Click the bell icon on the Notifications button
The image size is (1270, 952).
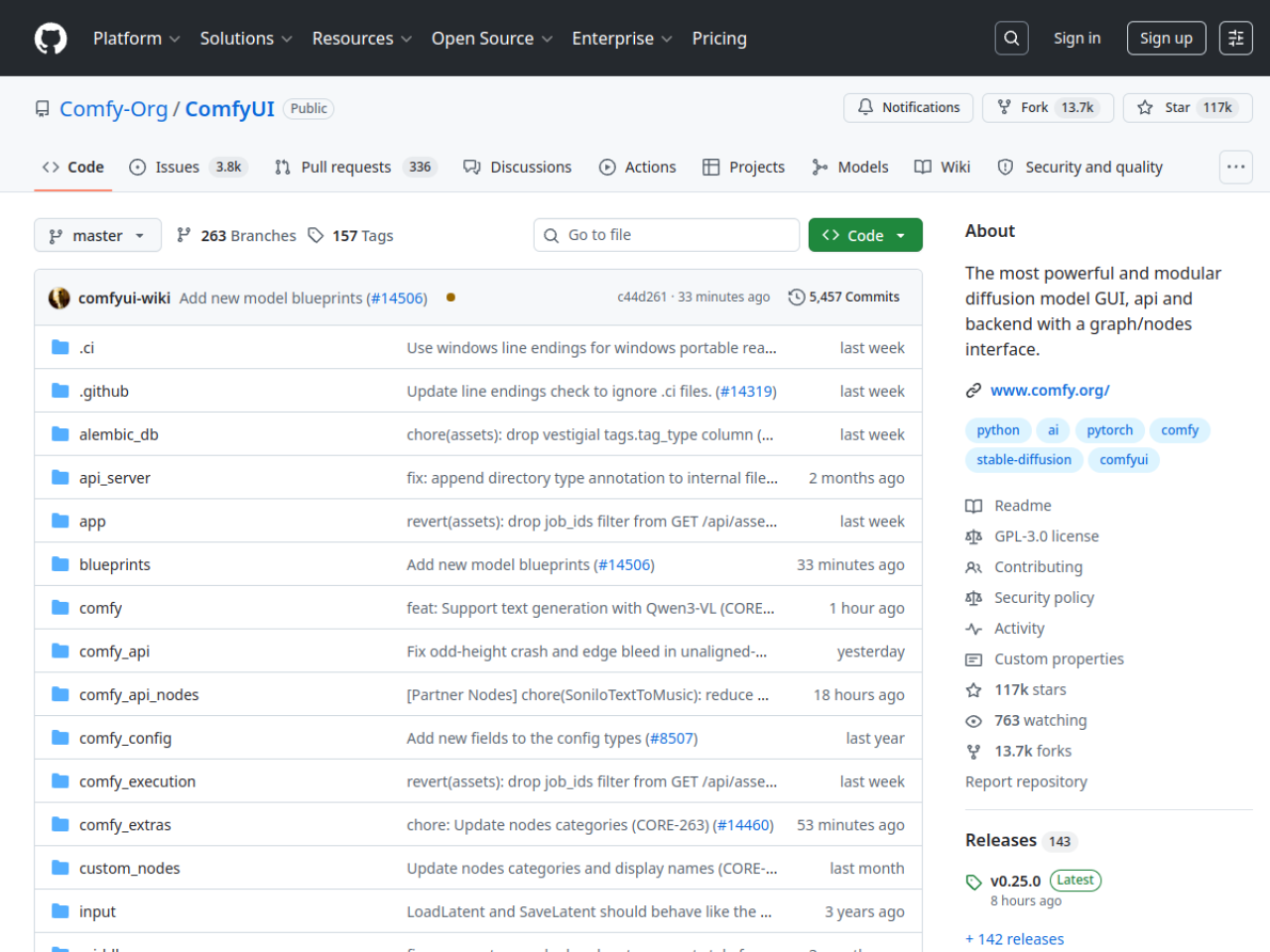(865, 107)
